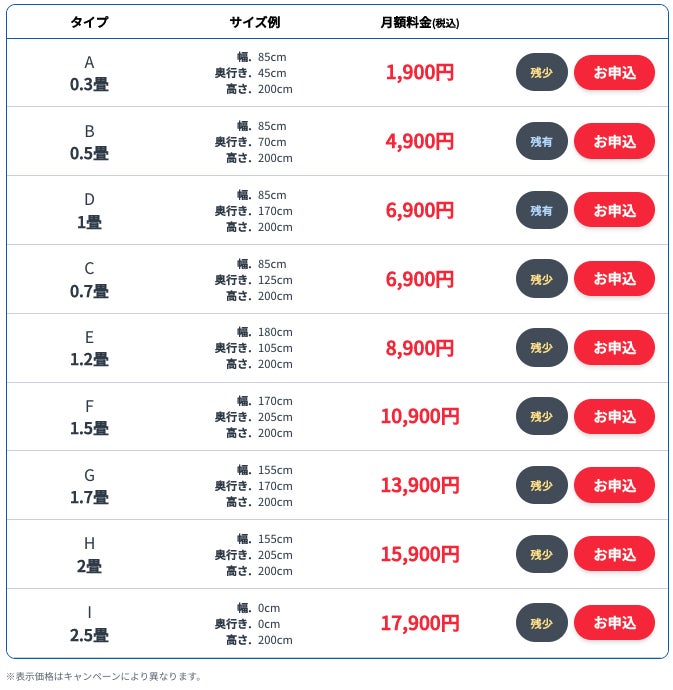Image resolution: width=673 pixels, height=690 pixels.
Task: Select the 10,900円 price for type F
Action: pyautogui.click(x=420, y=416)
